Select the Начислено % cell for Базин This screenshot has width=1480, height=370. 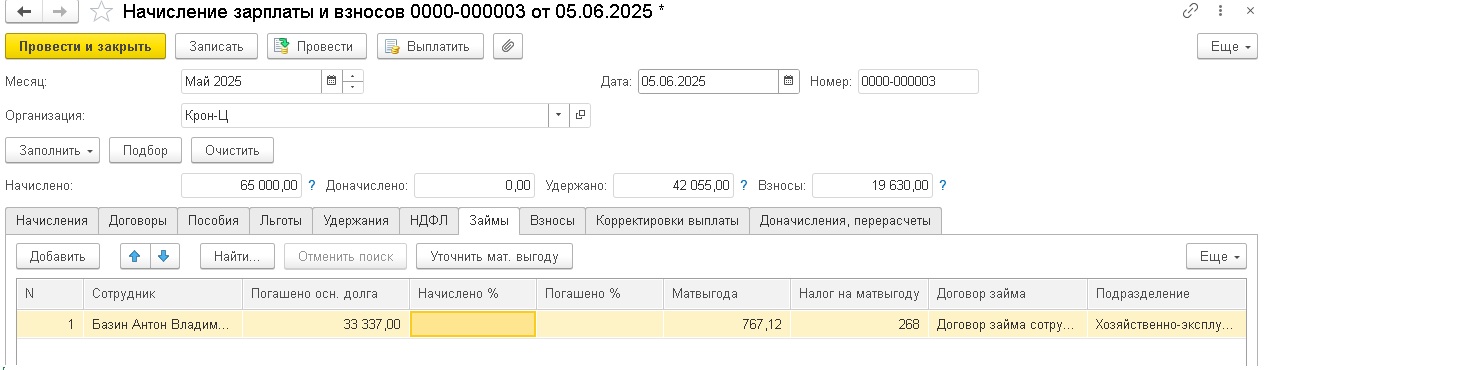473,324
